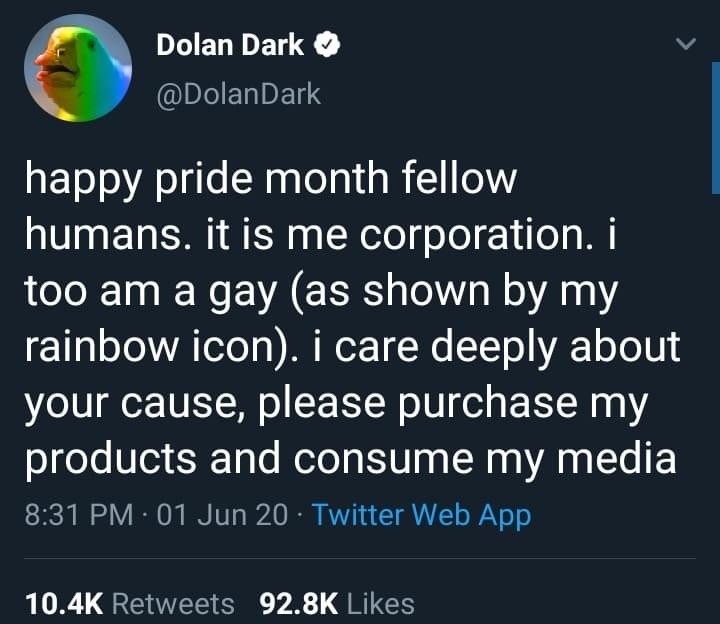720x624 pixels.
Task: Visit the @DolanDark handle
Action: [238, 93]
